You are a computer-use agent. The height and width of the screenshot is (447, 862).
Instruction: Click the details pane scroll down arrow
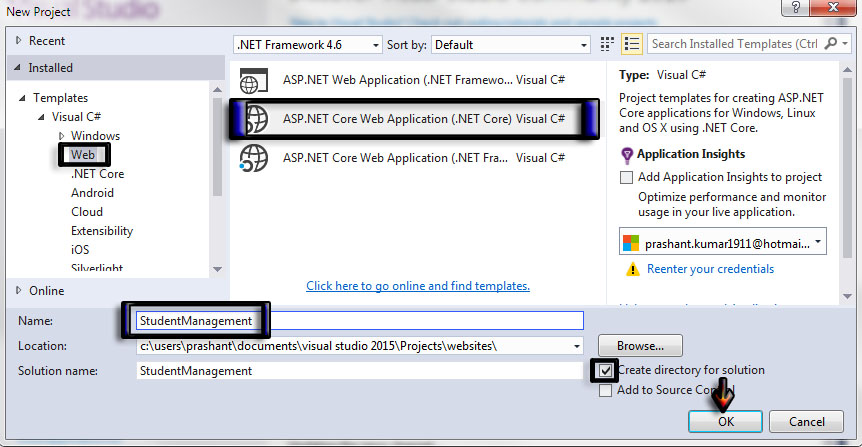pos(847,296)
